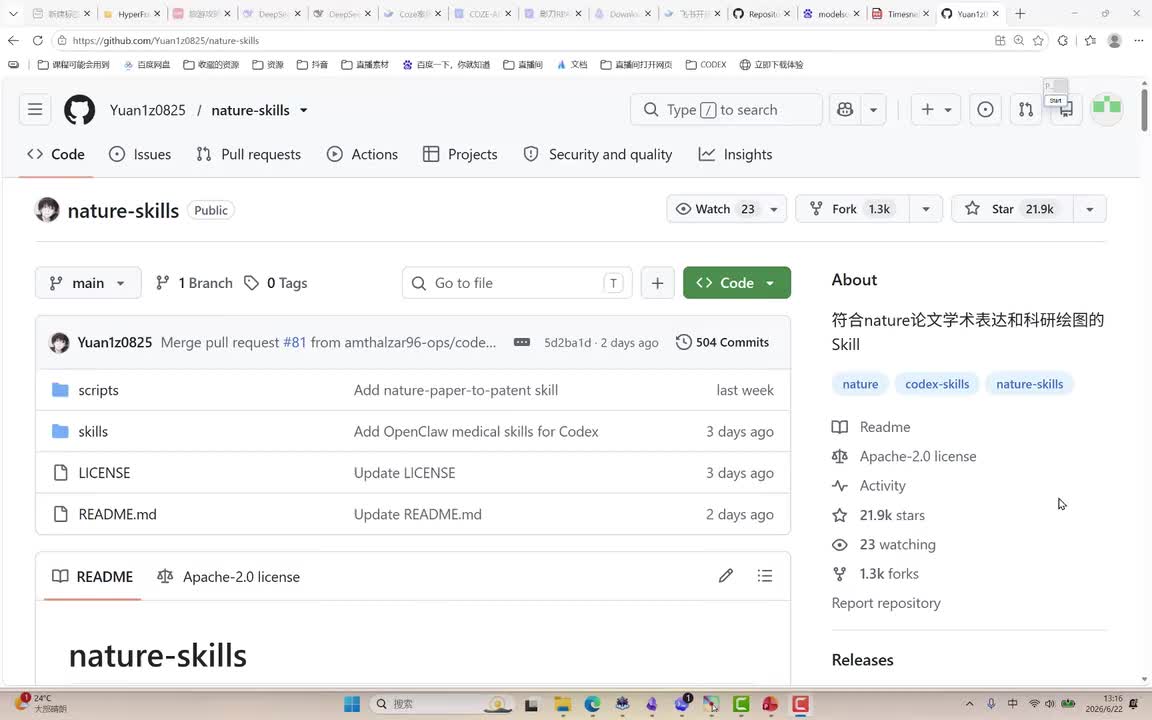Expand the Fork options dropdown arrow
Viewport: 1152px width, 720px height.
click(x=926, y=209)
